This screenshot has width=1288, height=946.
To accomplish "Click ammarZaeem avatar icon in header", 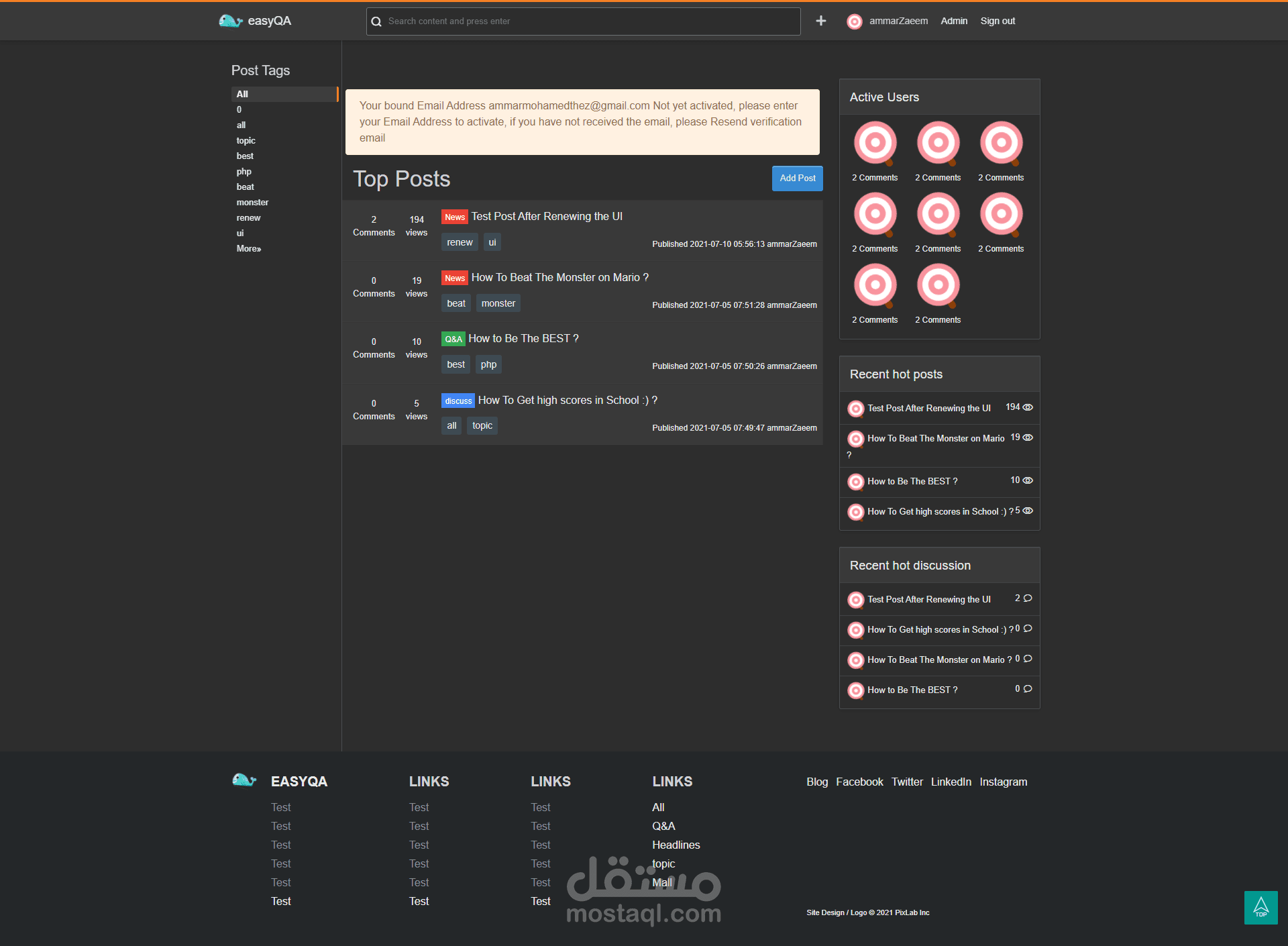I will [x=854, y=21].
